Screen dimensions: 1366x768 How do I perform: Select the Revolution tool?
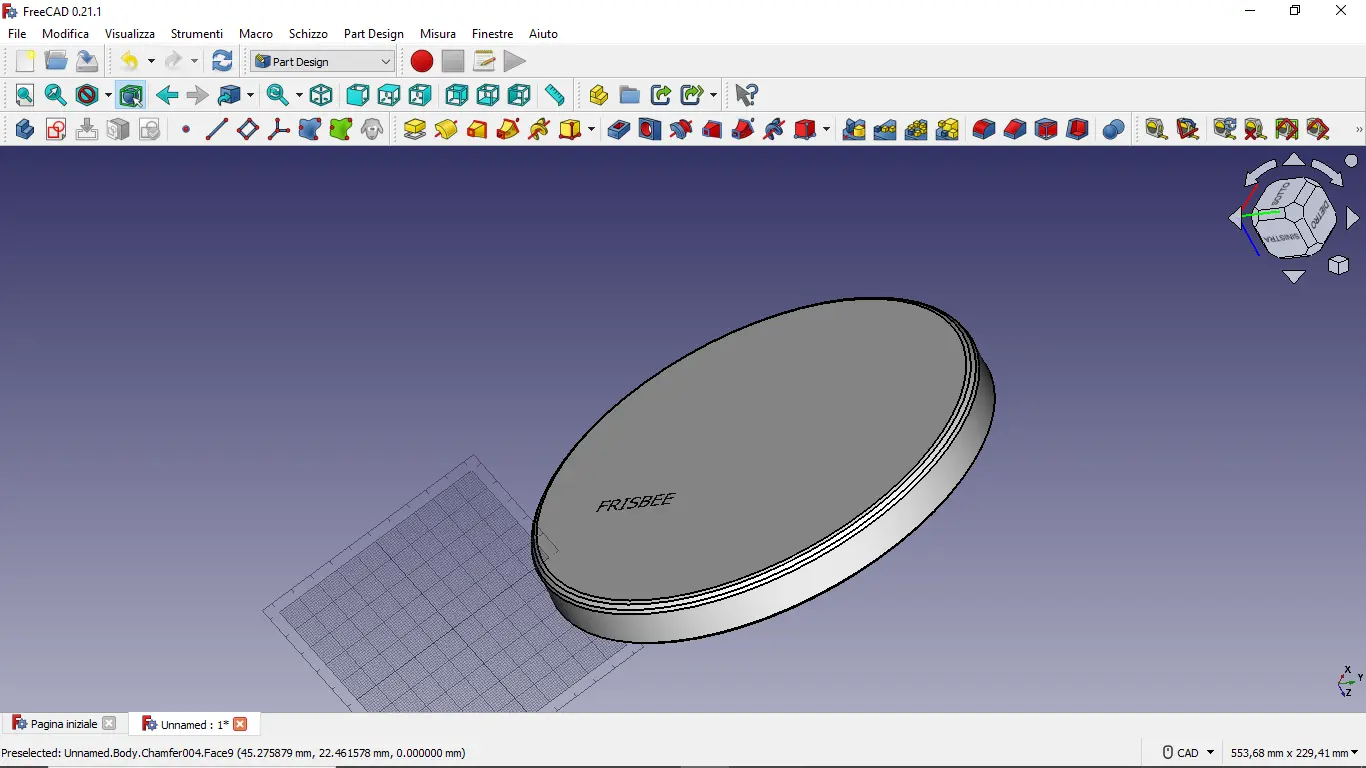446,129
